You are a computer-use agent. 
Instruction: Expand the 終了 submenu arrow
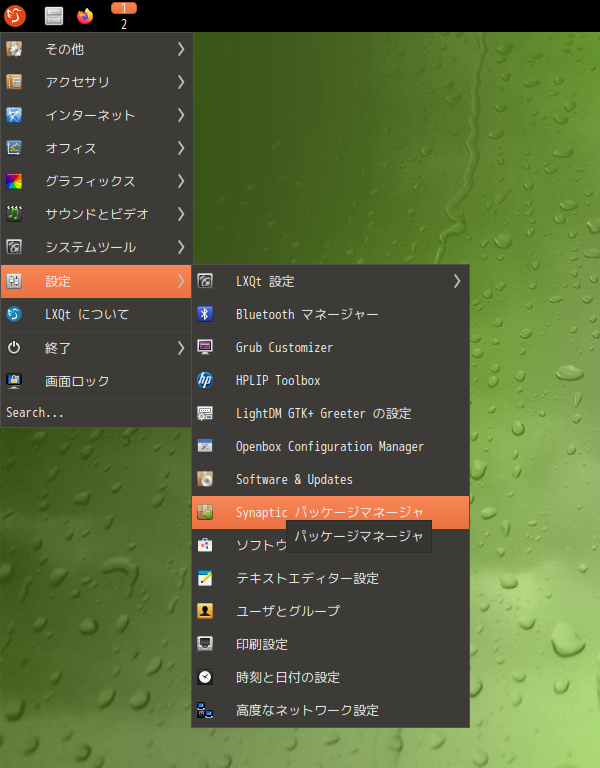181,348
